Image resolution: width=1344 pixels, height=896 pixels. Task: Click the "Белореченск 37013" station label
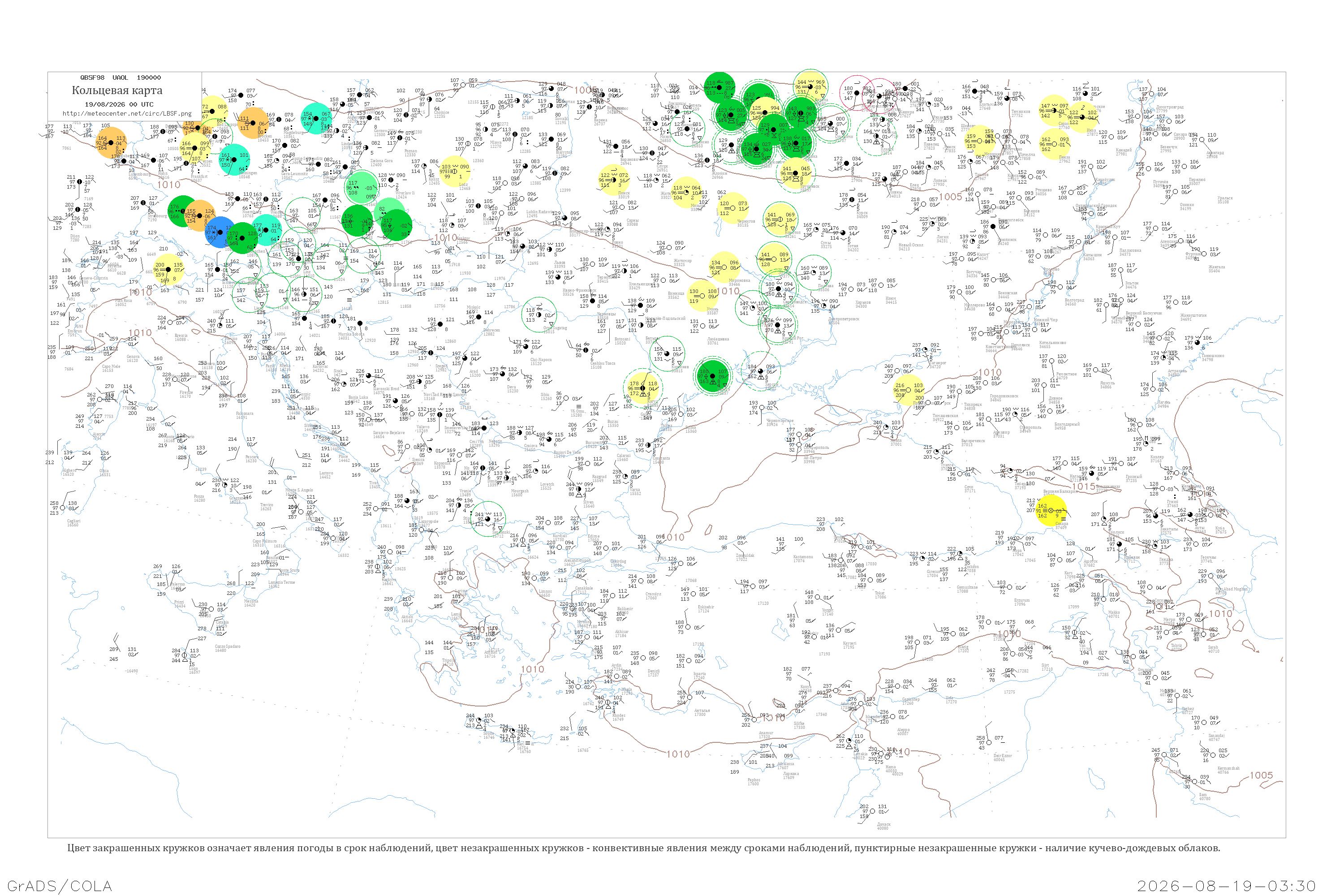(973, 442)
